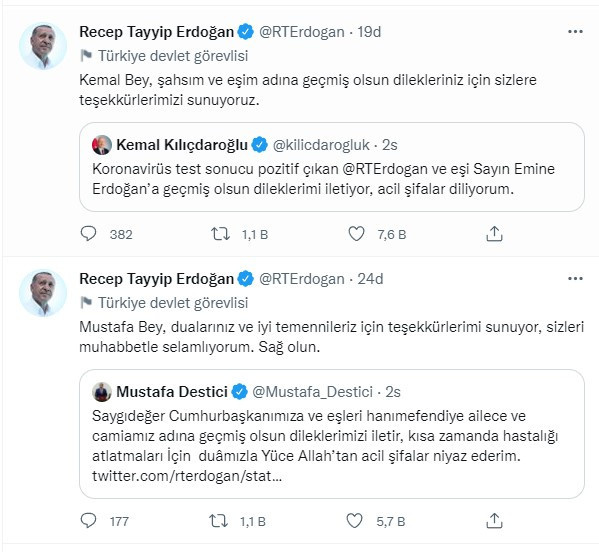Open the @Mustafa_Destici handle
Image resolution: width=599 pixels, height=552 pixels.
pos(312,392)
